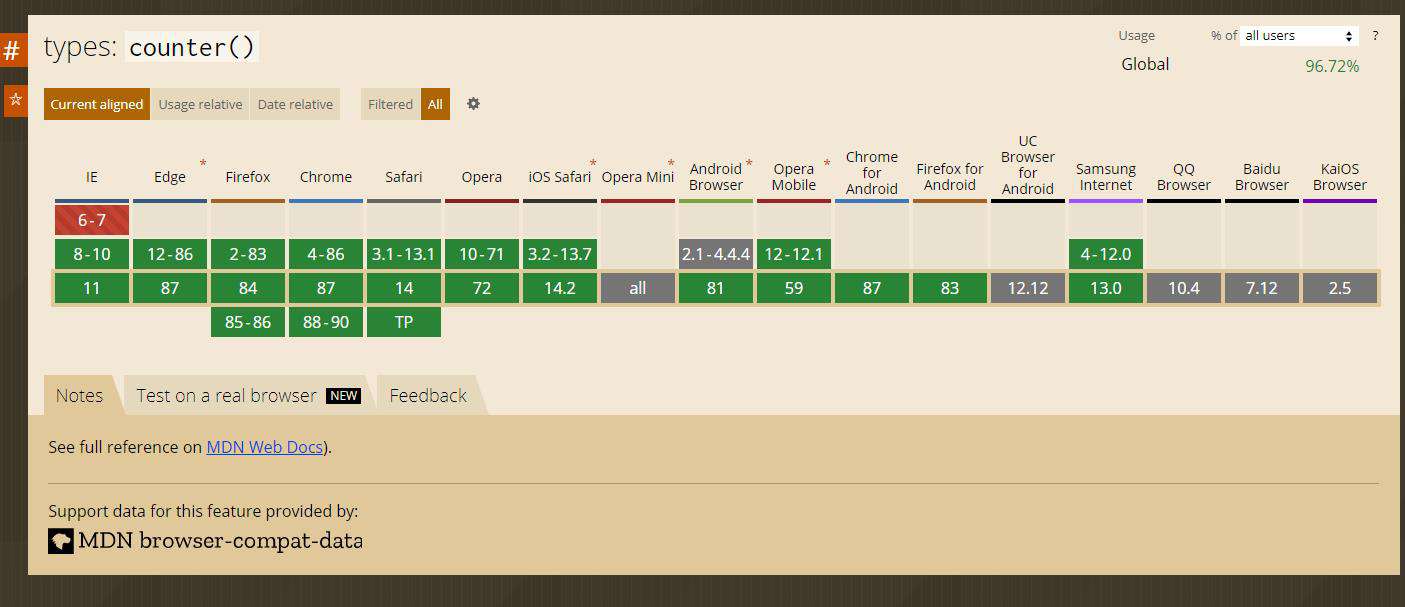Select Current aligned view
The height and width of the screenshot is (607, 1405).
pyautogui.click(x=97, y=104)
